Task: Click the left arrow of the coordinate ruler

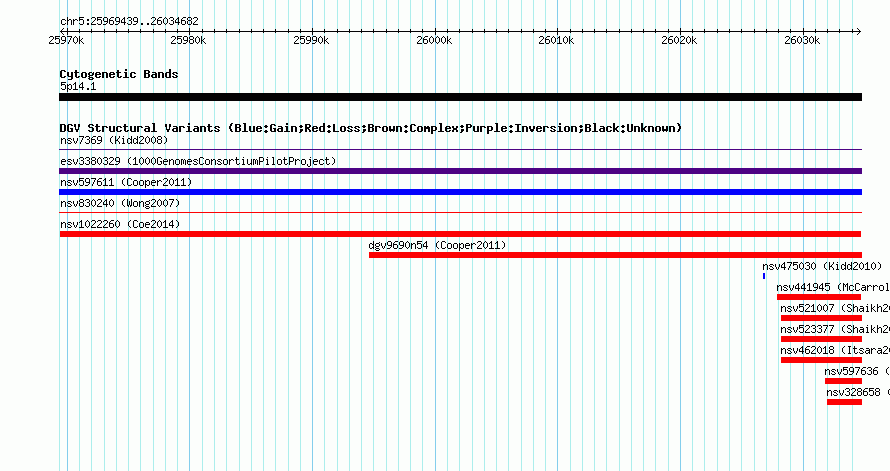Action: pos(62,31)
